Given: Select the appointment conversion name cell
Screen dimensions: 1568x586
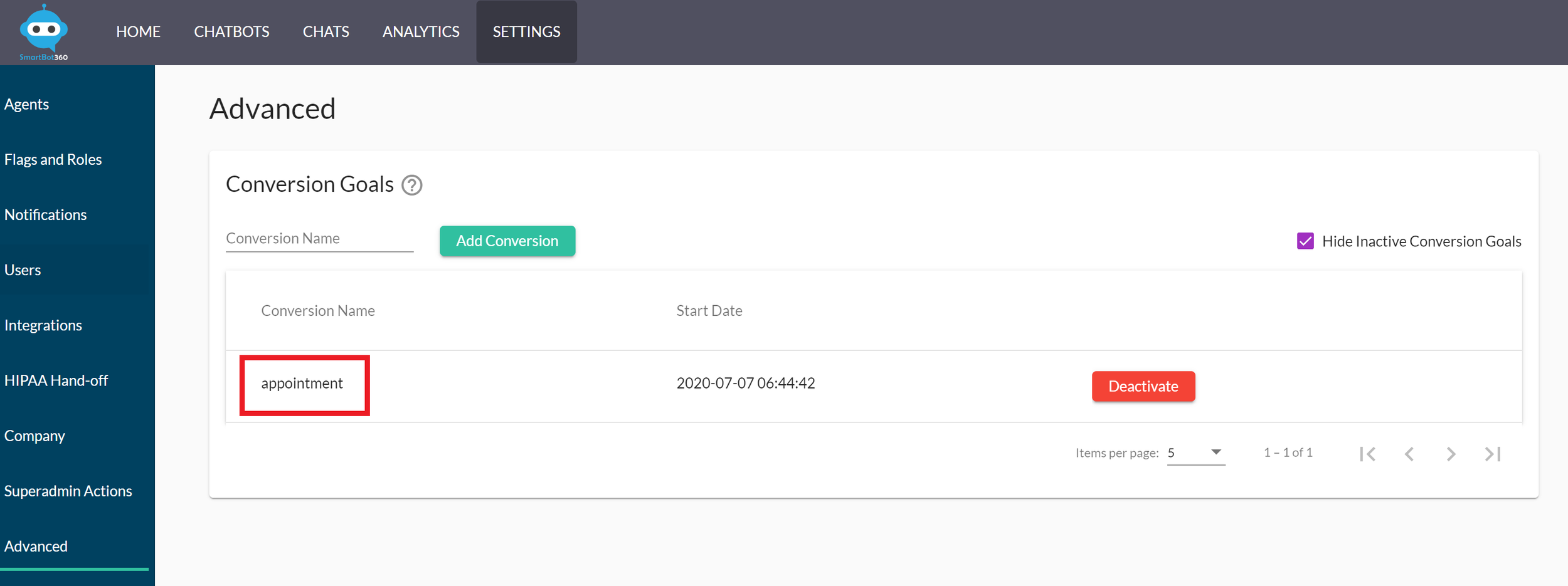Looking at the screenshot, I should pyautogui.click(x=302, y=384).
